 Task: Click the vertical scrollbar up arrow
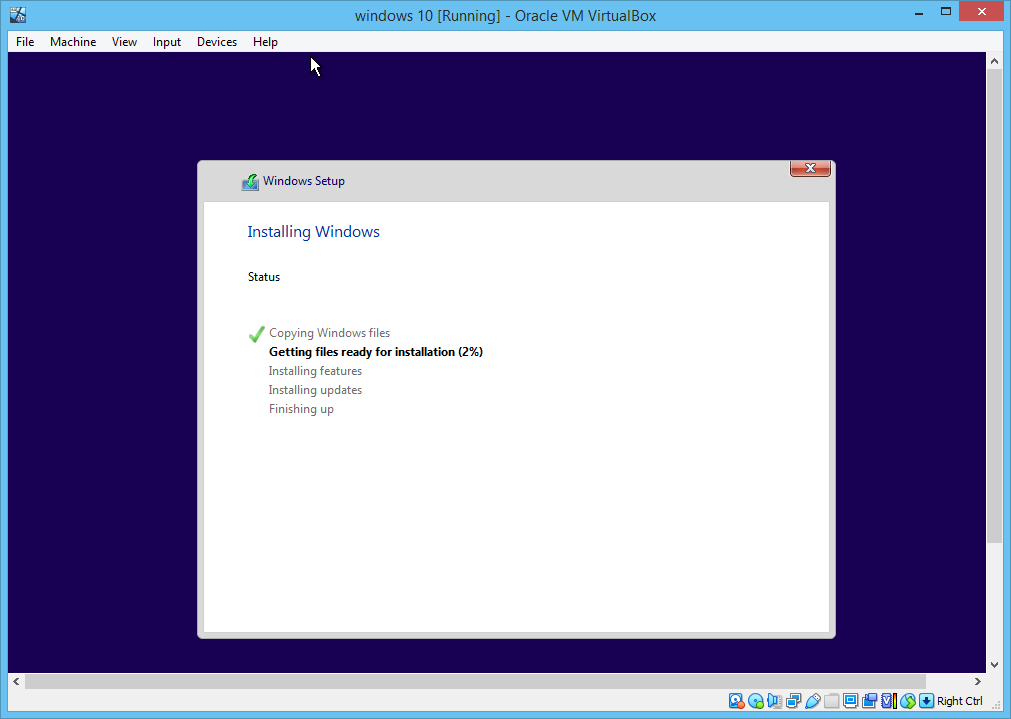[x=994, y=61]
